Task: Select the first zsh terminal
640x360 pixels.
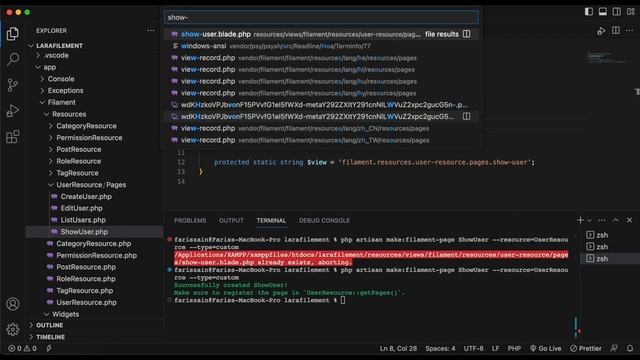Action: tap(609, 235)
